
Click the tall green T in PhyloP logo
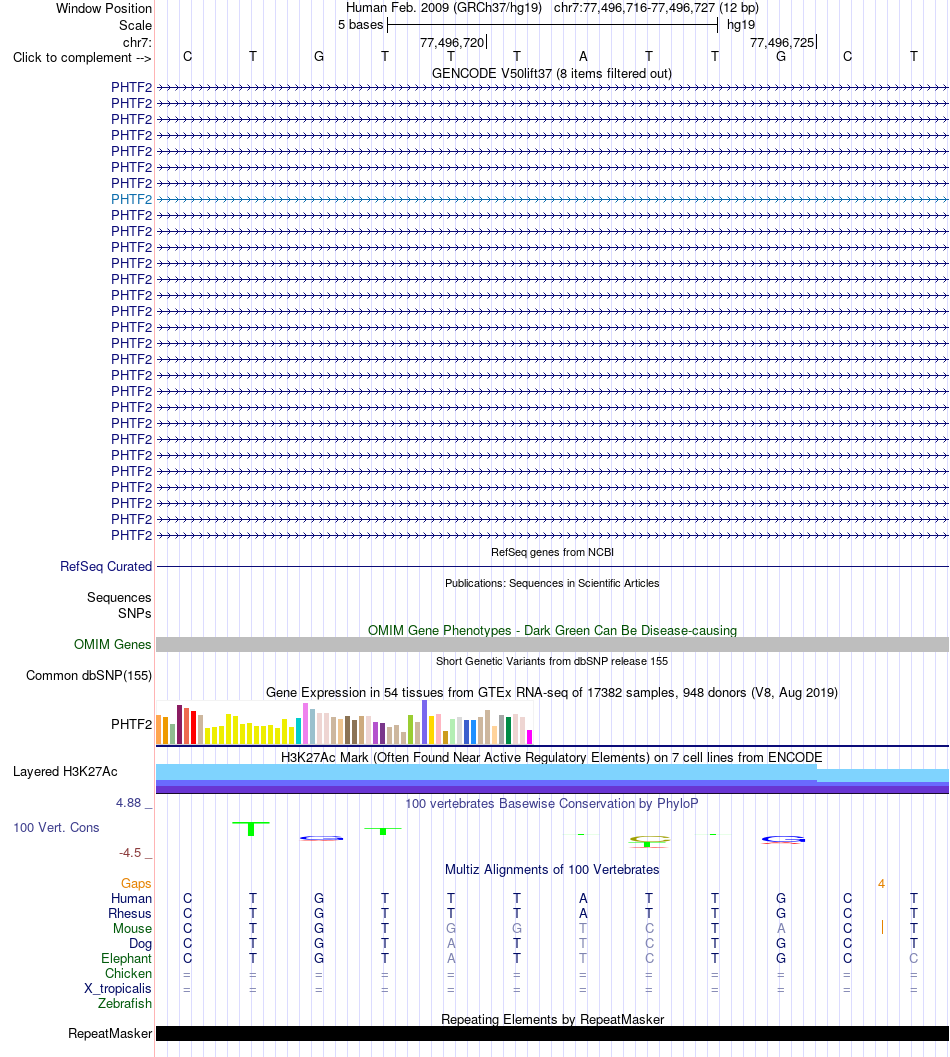pos(251,828)
